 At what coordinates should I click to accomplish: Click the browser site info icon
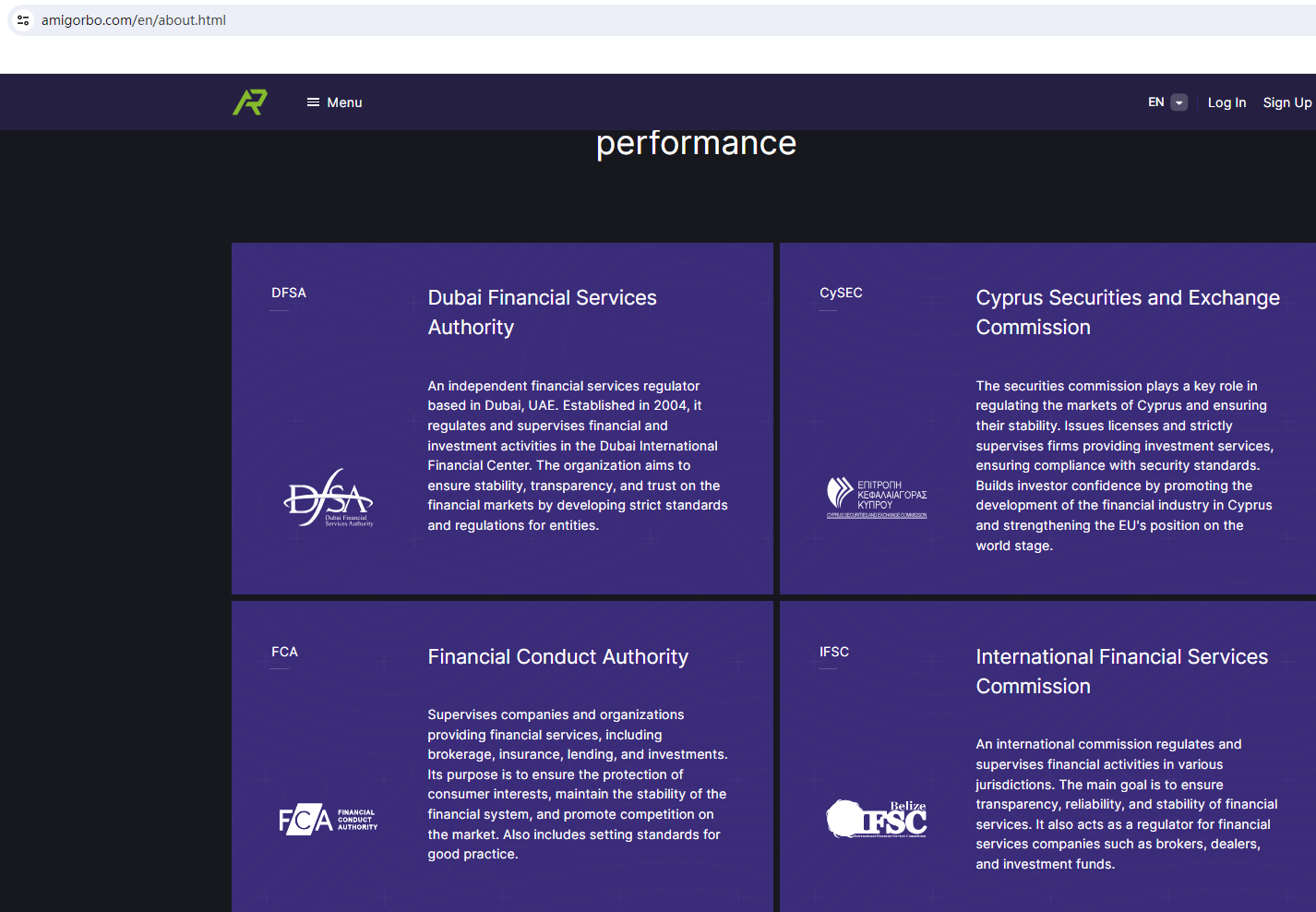click(x=23, y=20)
